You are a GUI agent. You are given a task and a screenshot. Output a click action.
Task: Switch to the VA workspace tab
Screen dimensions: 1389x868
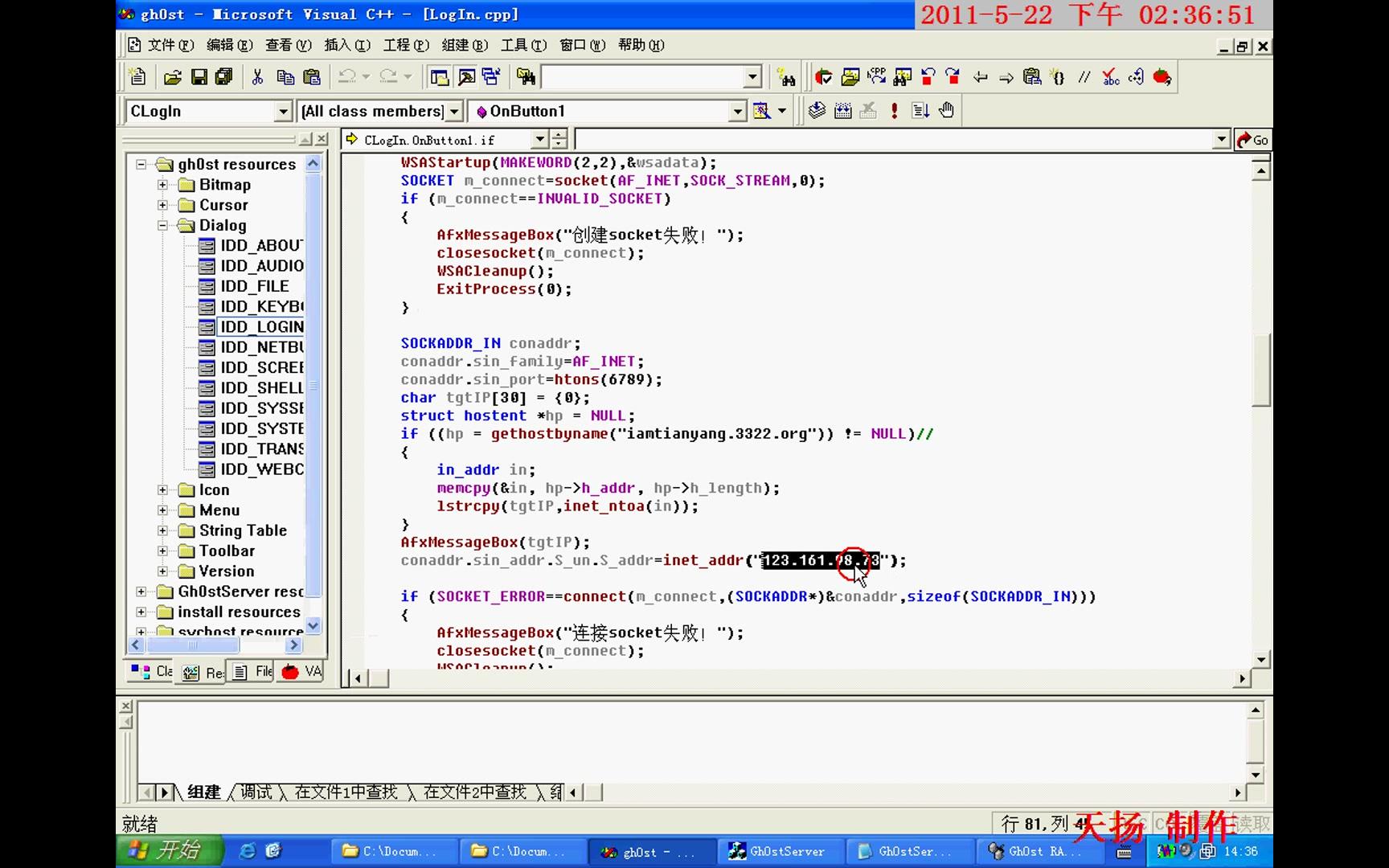[301, 672]
